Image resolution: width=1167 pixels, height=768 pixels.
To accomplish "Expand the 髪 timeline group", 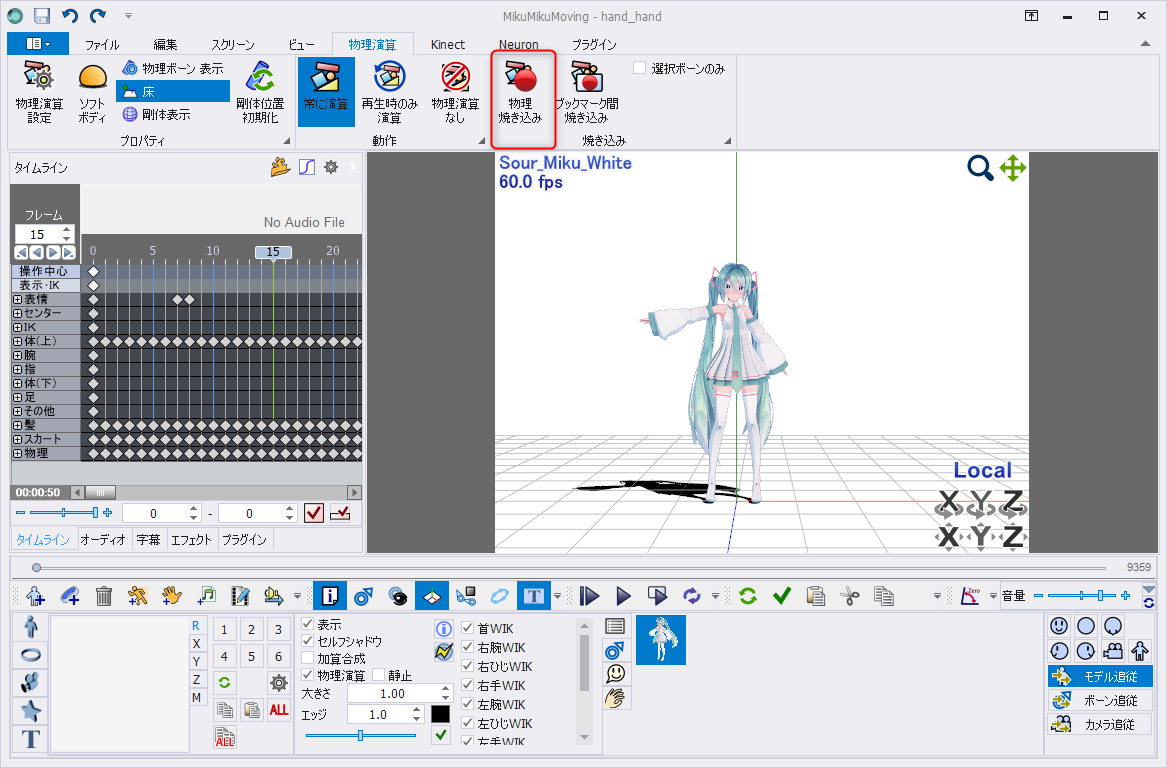I will pos(17,425).
